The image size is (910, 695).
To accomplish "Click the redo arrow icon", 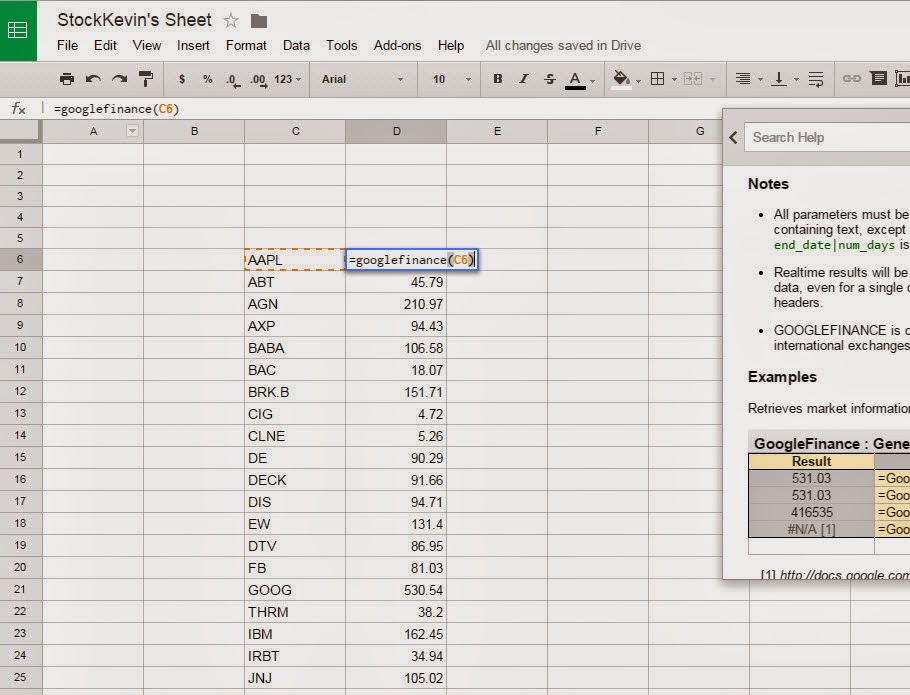I will pyautogui.click(x=119, y=79).
